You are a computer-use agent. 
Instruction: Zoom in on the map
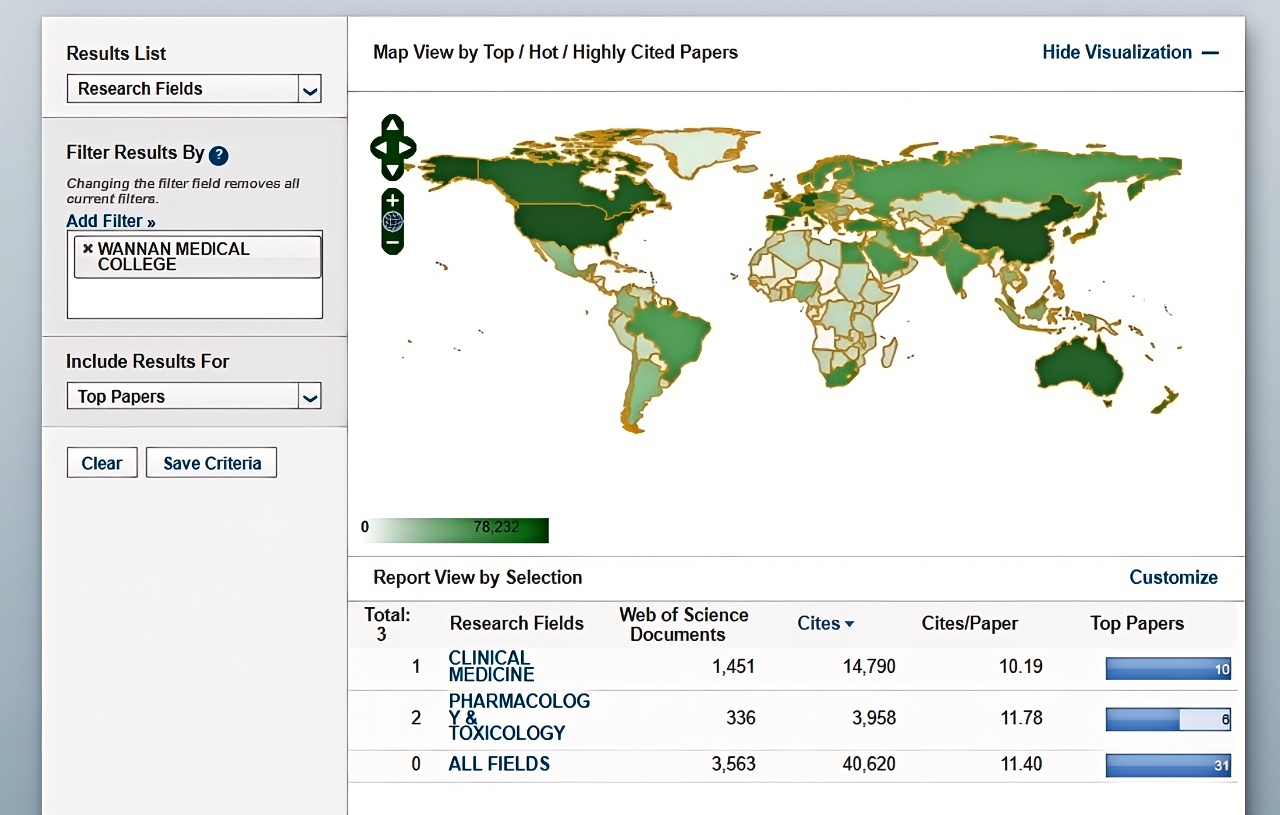(393, 201)
